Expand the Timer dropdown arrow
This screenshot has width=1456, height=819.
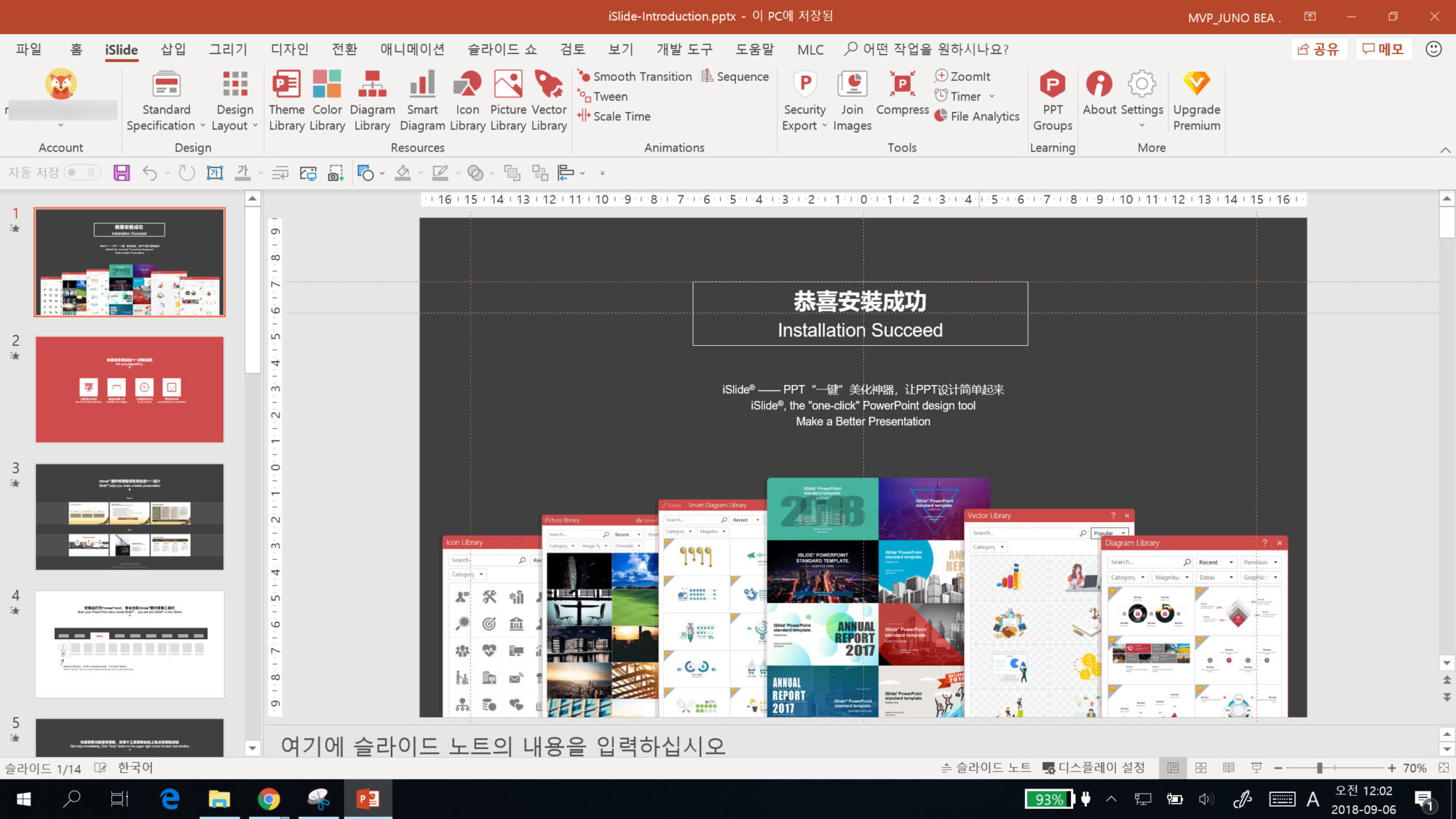[992, 96]
